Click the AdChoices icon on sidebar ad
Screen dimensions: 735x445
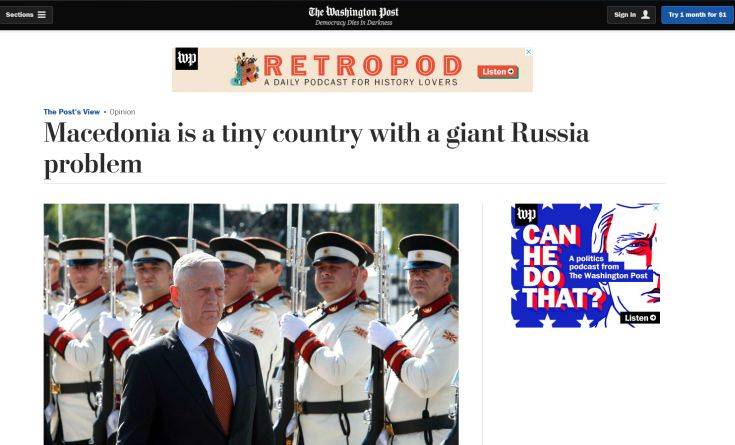[656, 207]
